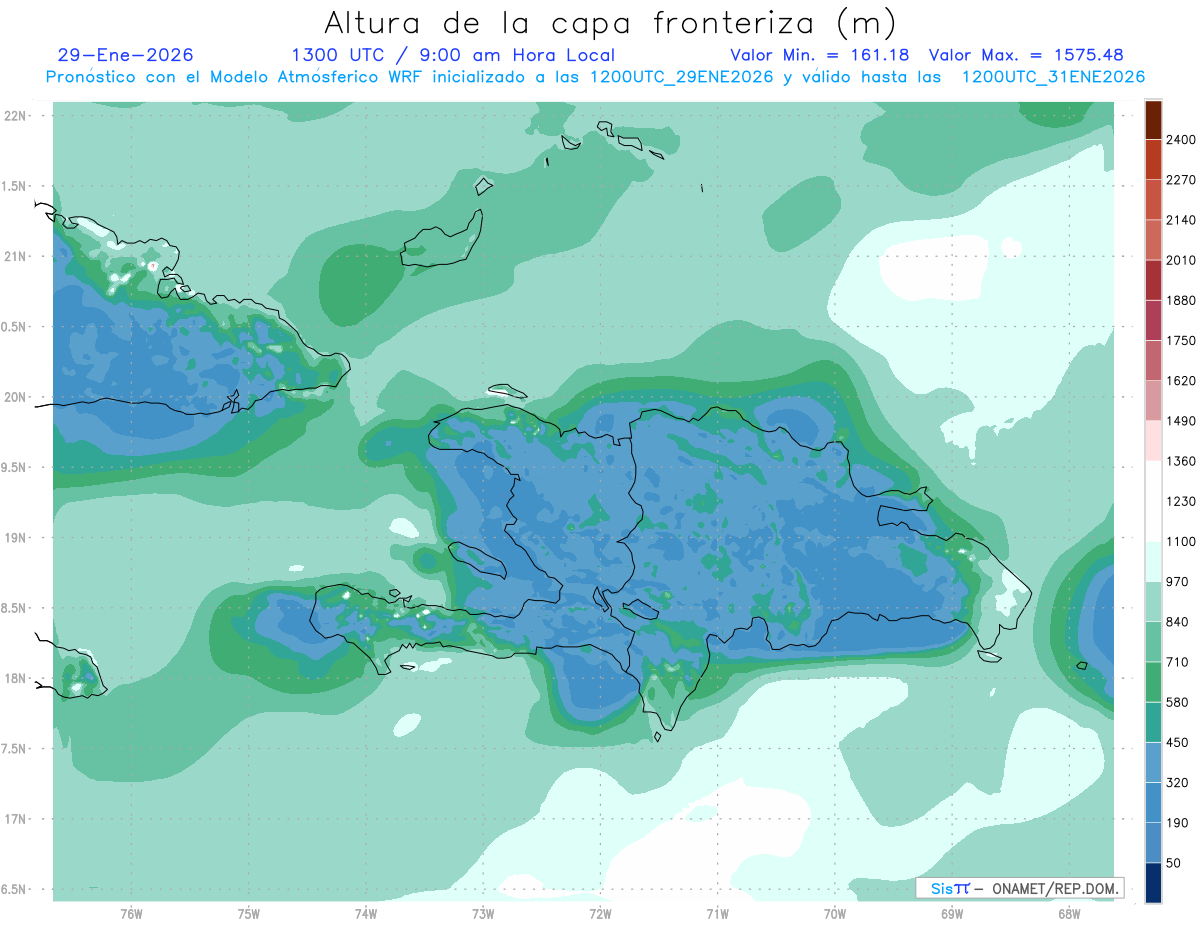Pick the colorbar swatch between 50 and 190
This screenshot has height=927, width=1200.
pyautogui.click(x=1153, y=842)
